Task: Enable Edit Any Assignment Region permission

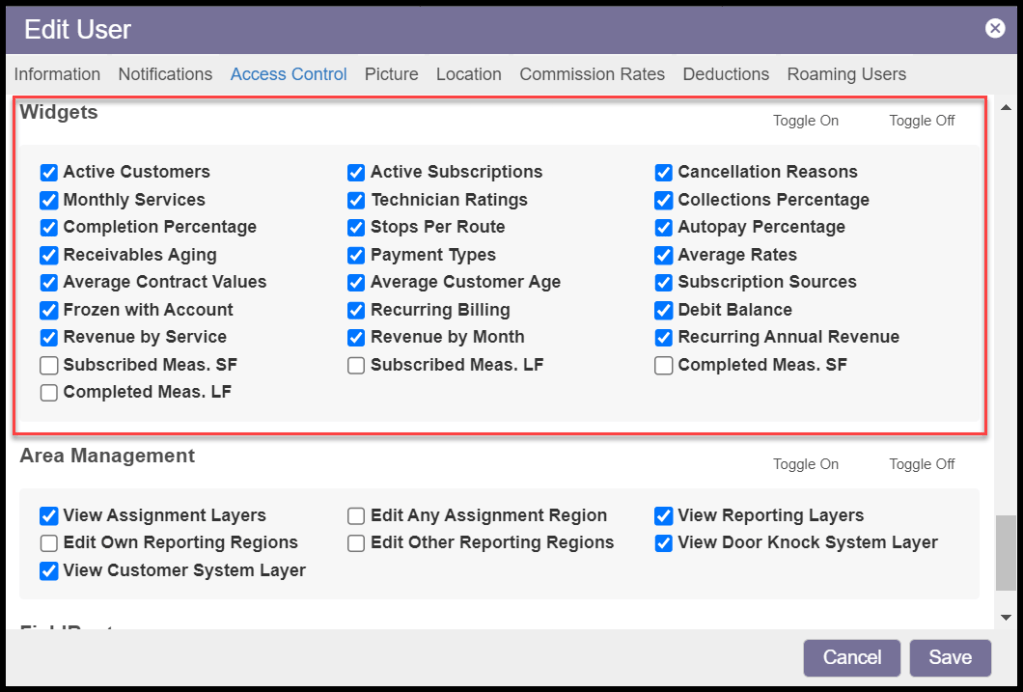Action: [356, 516]
